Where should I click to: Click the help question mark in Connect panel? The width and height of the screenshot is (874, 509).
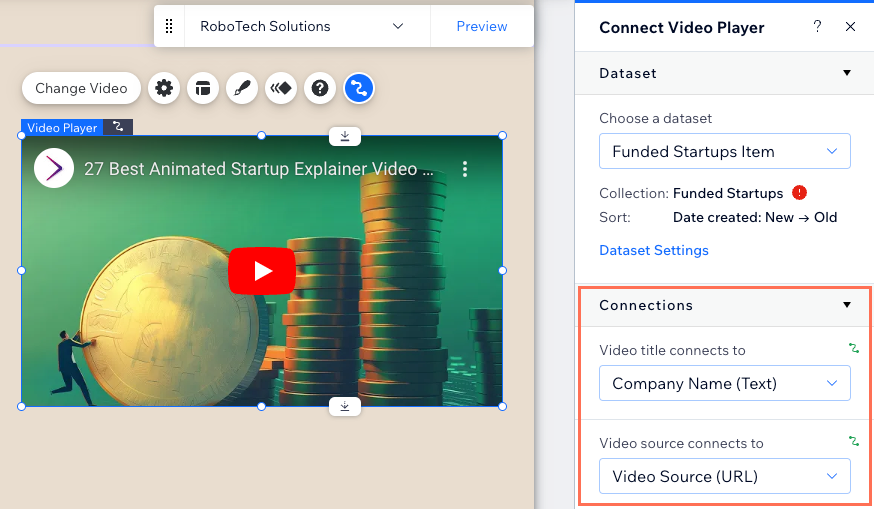[817, 27]
